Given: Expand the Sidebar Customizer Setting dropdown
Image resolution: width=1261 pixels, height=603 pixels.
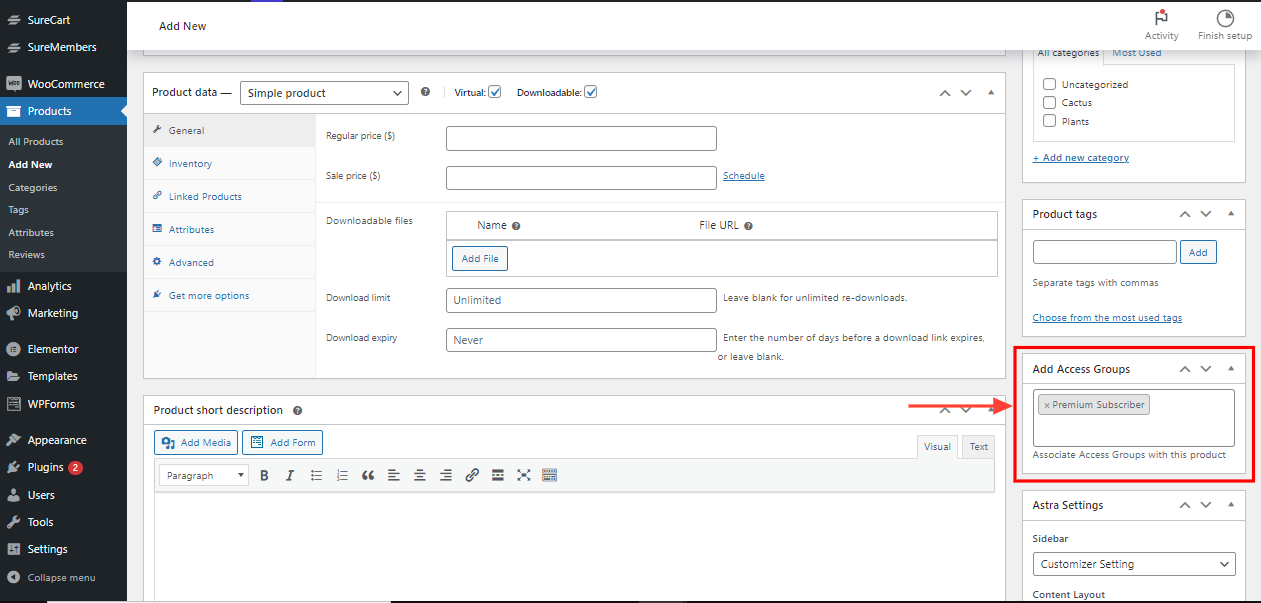Looking at the screenshot, I should coord(1133,564).
